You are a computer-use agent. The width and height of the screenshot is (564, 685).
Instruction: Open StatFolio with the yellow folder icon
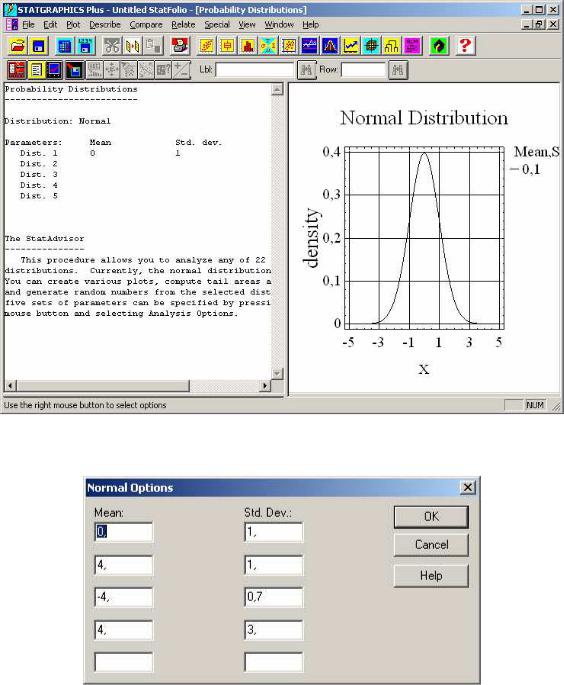(17, 46)
